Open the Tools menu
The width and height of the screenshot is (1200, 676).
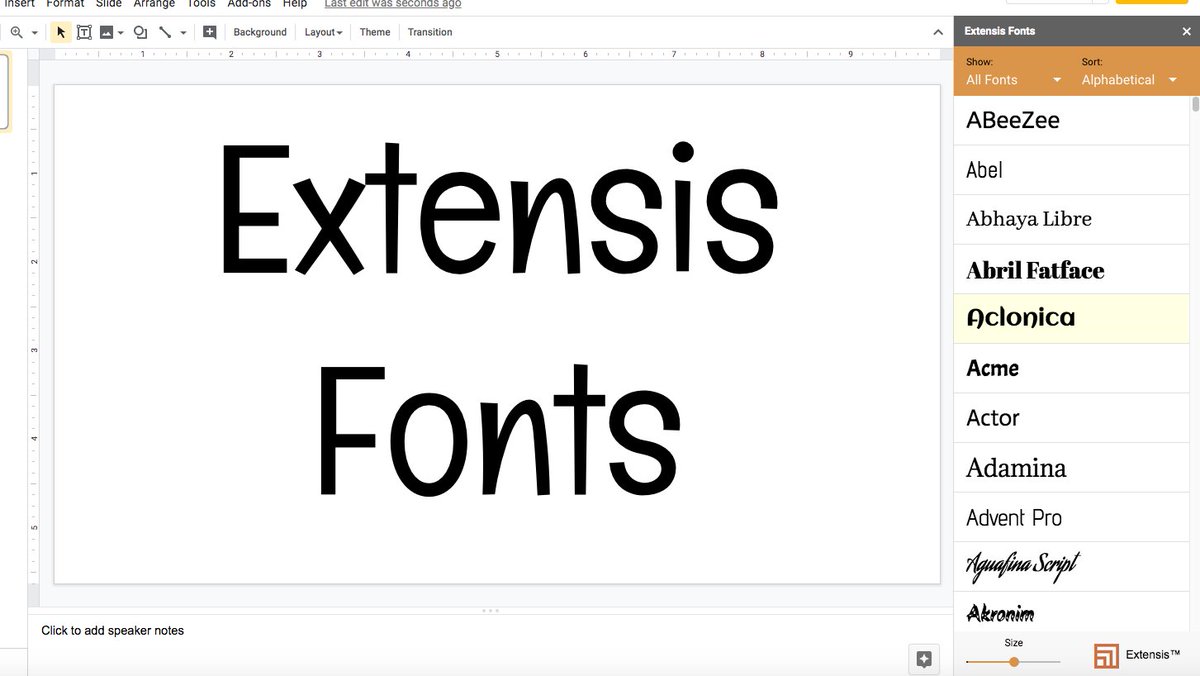point(201,4)
